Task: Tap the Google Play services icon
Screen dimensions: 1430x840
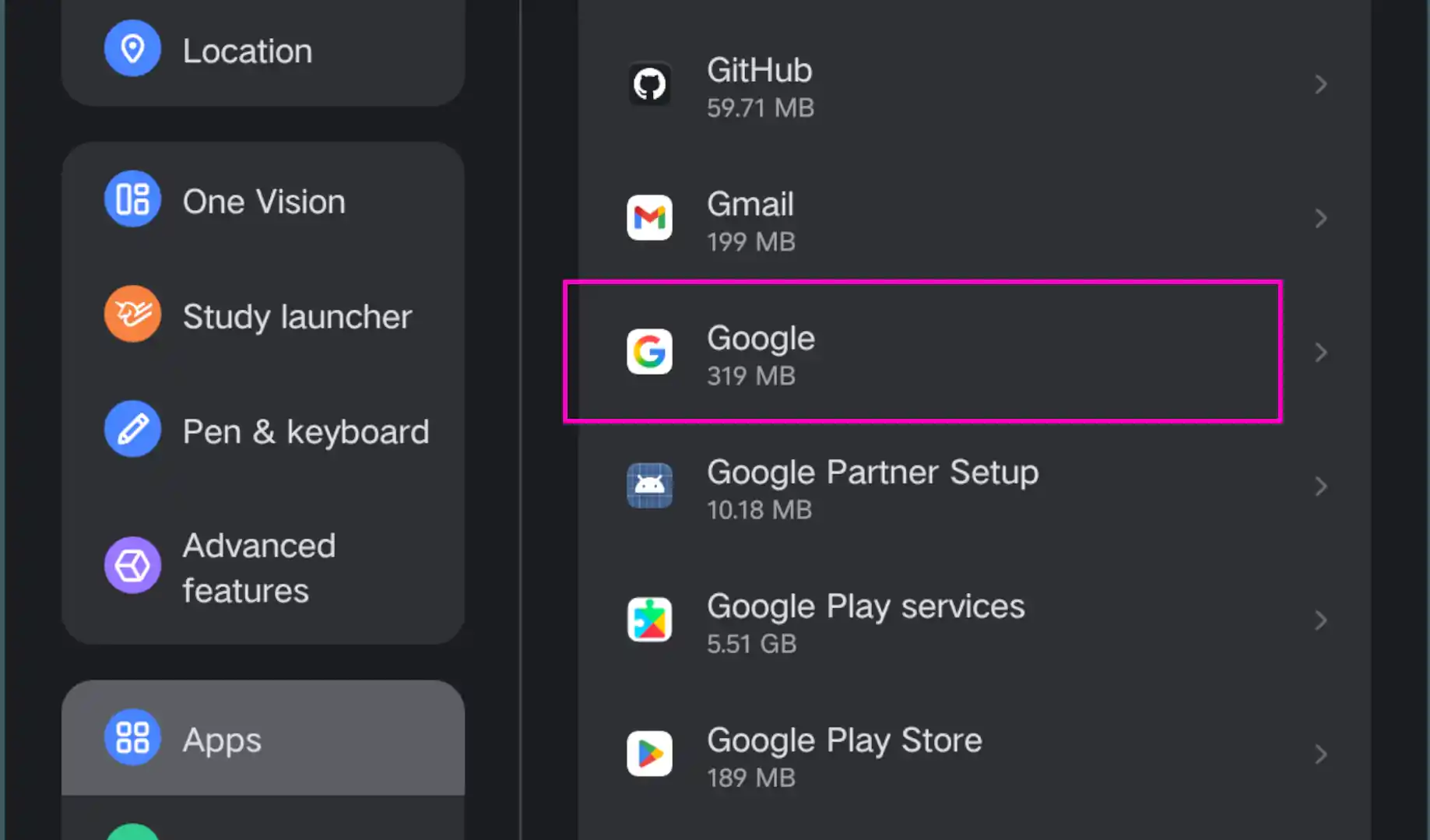Action: 650,620
